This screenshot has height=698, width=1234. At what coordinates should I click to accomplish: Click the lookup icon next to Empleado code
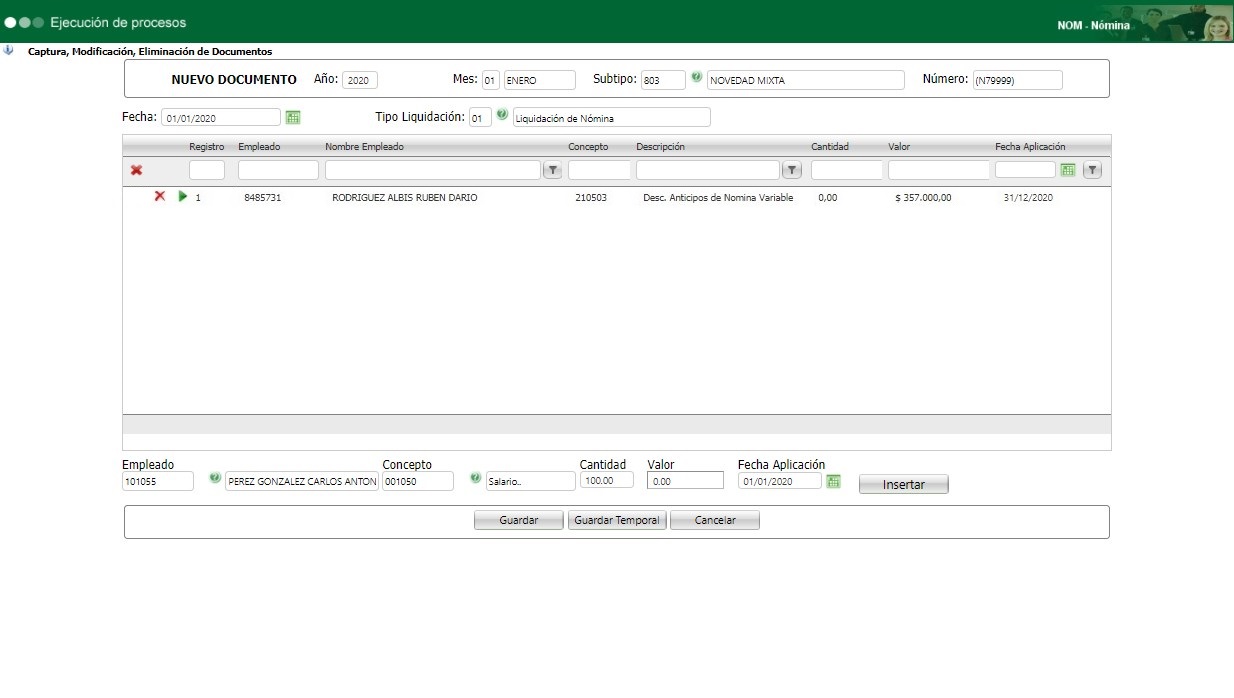click(x=214, y=479)
